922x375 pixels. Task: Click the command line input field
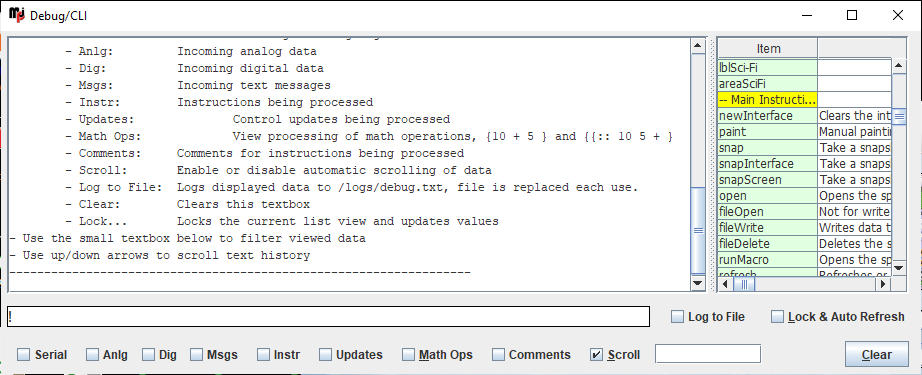tap(328, 317)
